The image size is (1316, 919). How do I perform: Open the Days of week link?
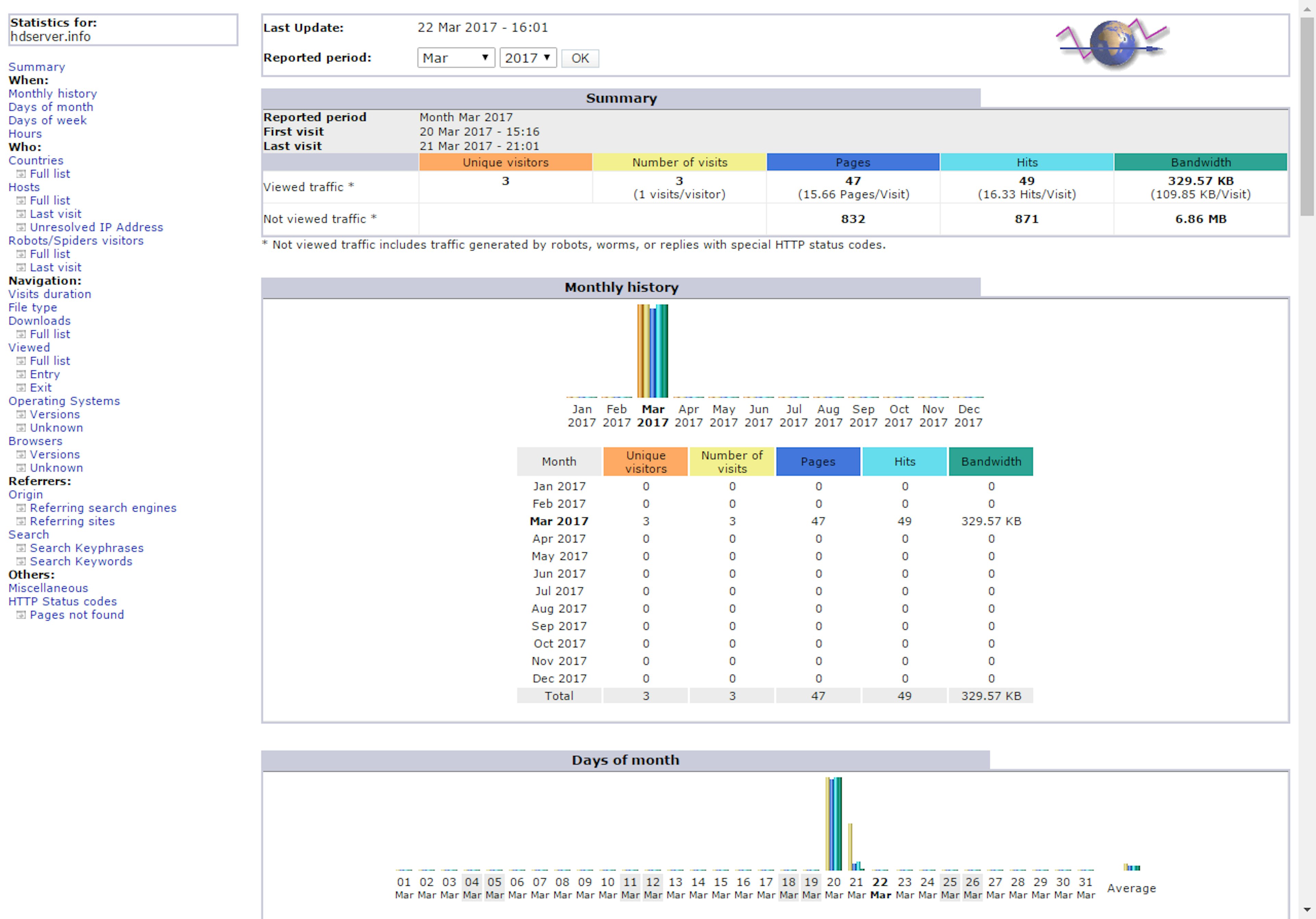(48, 120)
